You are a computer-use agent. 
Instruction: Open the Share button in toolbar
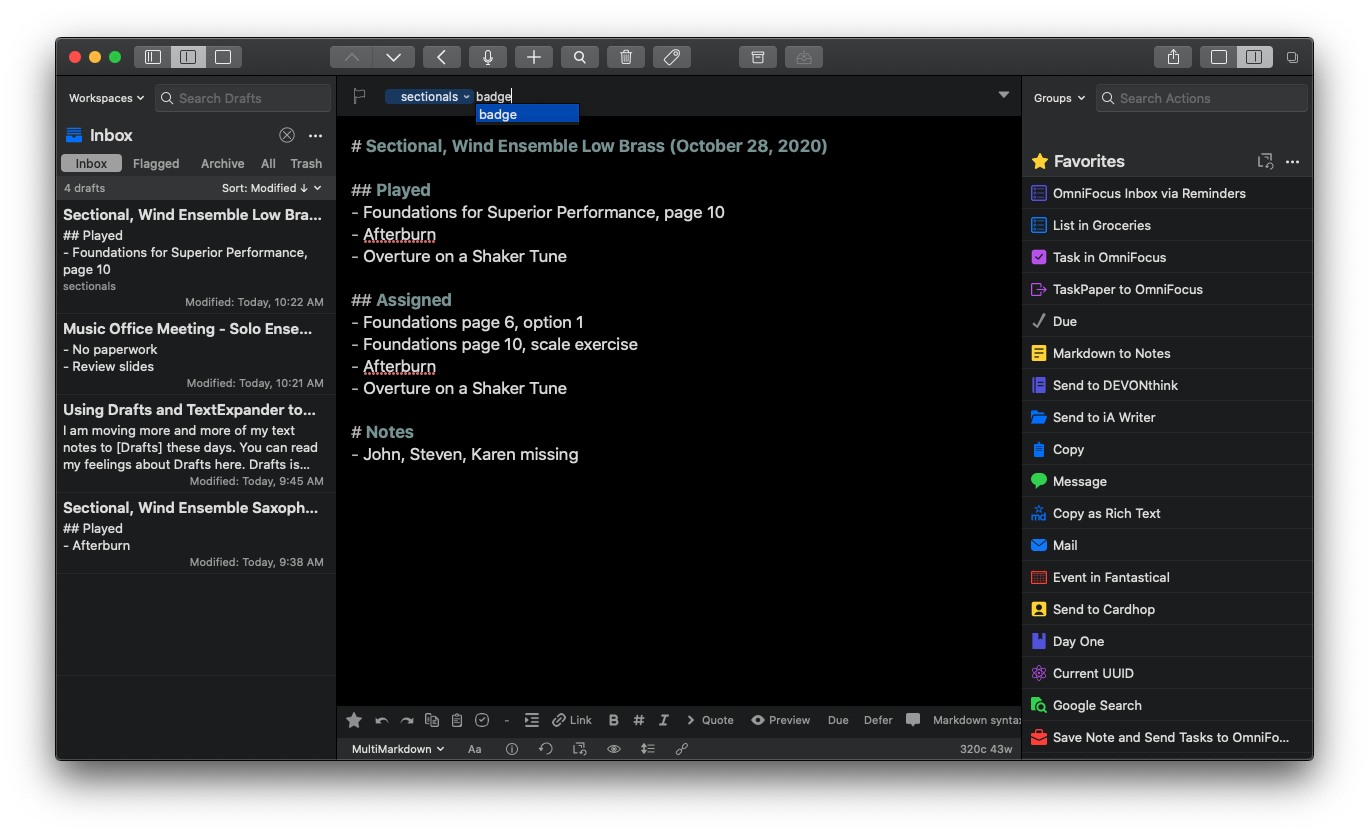tap(1174, 57)
